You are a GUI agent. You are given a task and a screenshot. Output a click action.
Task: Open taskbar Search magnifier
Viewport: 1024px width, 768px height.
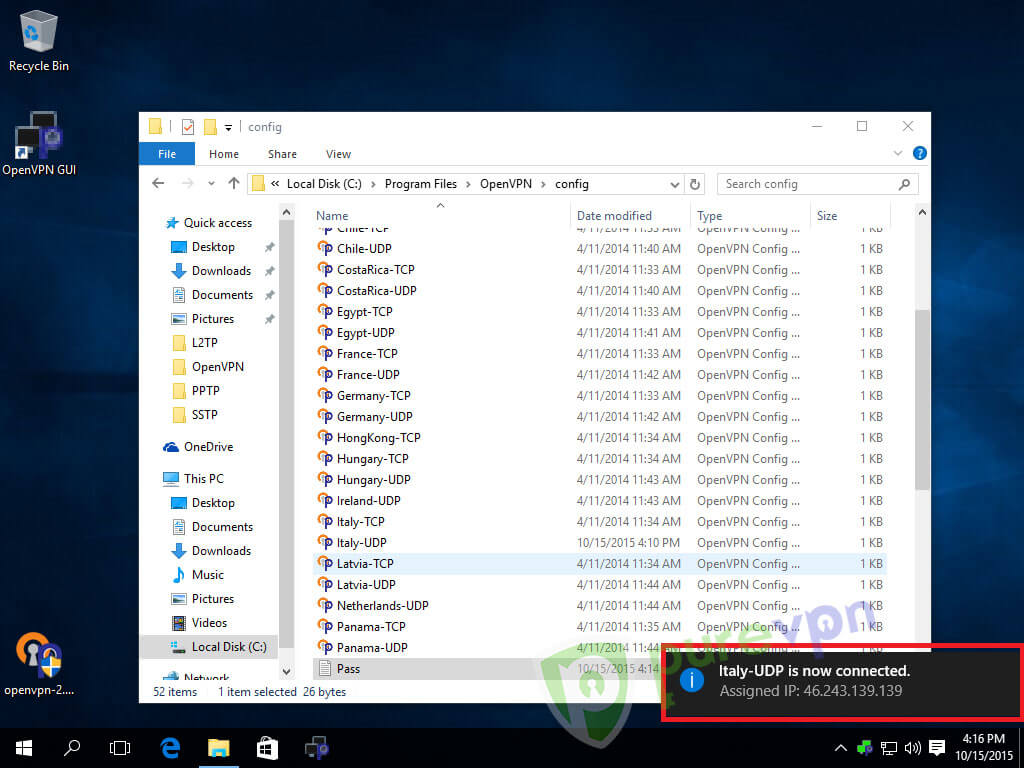coord(72,748)
